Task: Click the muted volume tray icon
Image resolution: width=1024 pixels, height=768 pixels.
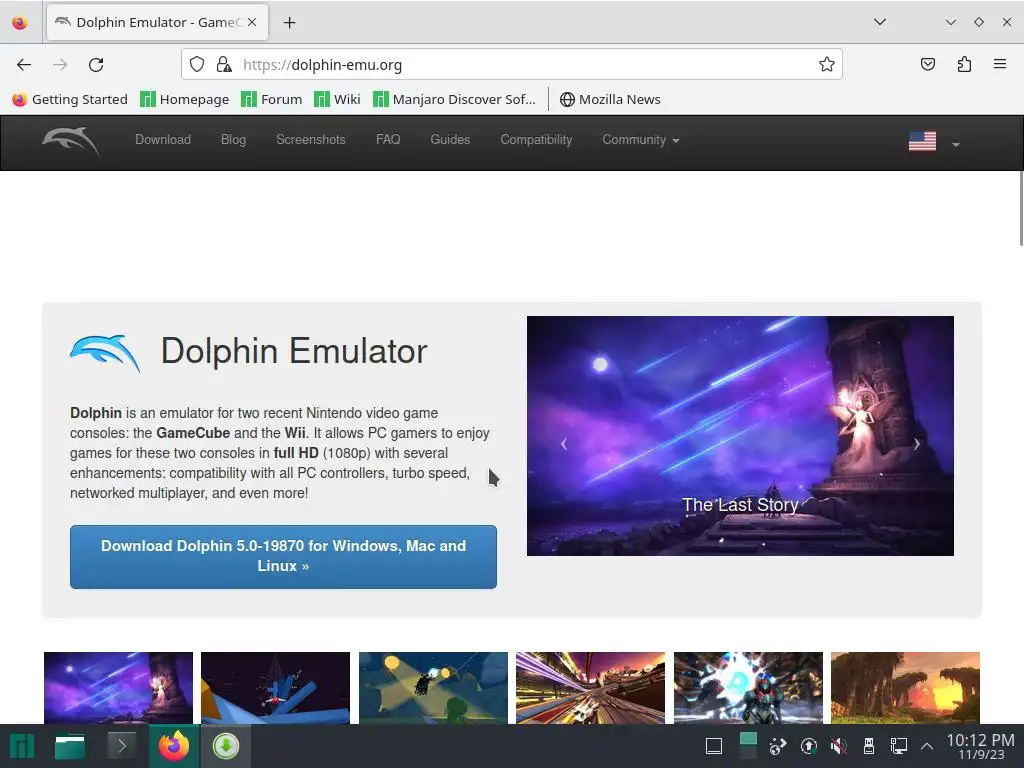Action: 839,746
